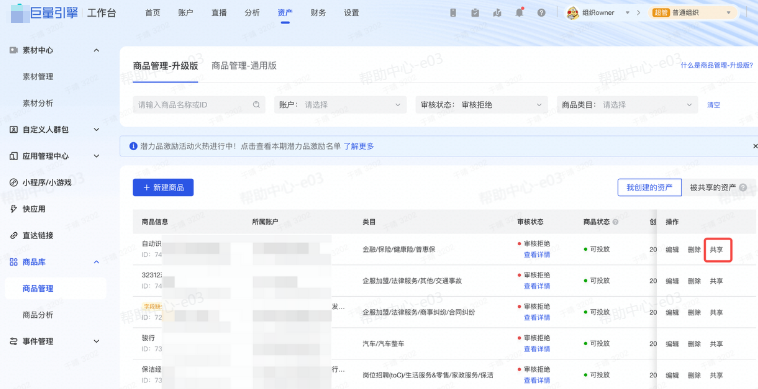Open the help question-mark icon in header
758x389 pixels.
[x=541, y=13]
